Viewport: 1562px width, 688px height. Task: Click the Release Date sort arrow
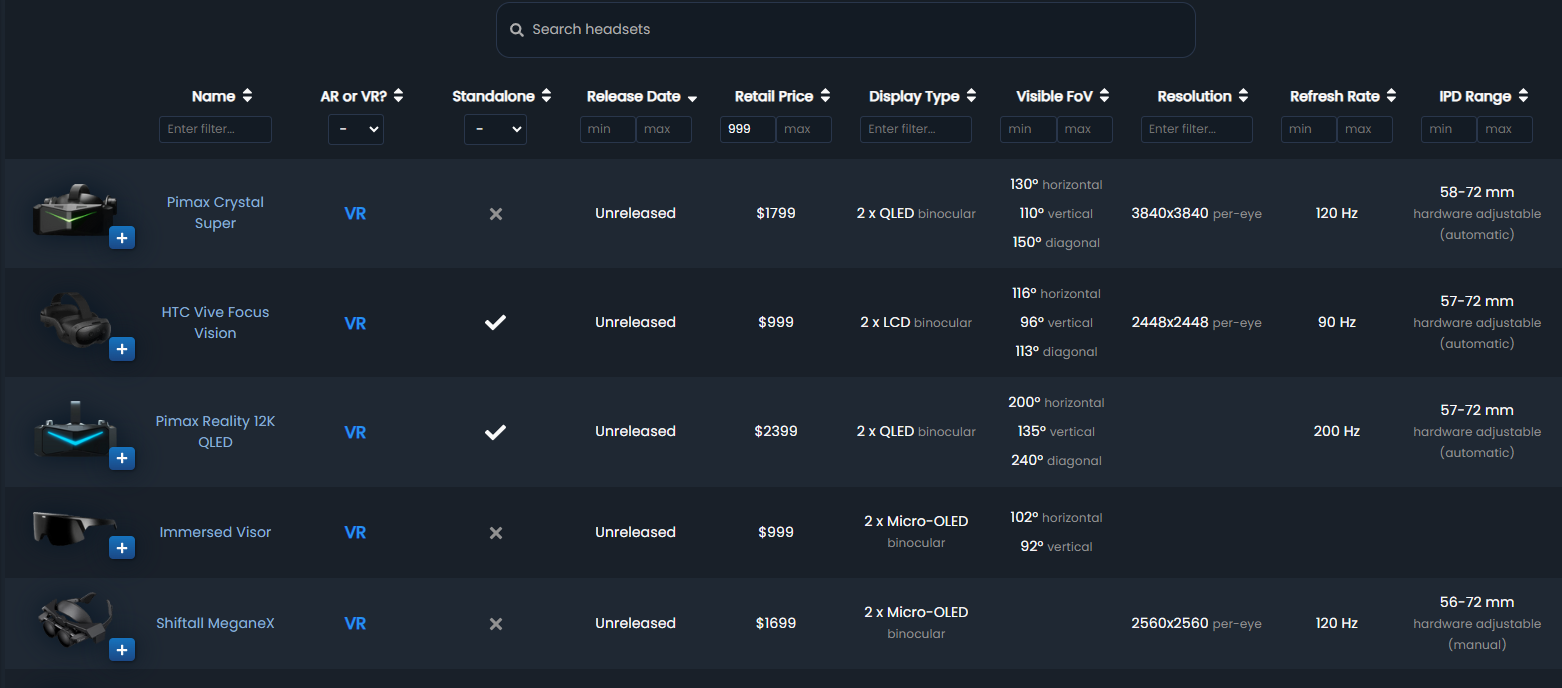pyautogui.click(x=692, y=98)
